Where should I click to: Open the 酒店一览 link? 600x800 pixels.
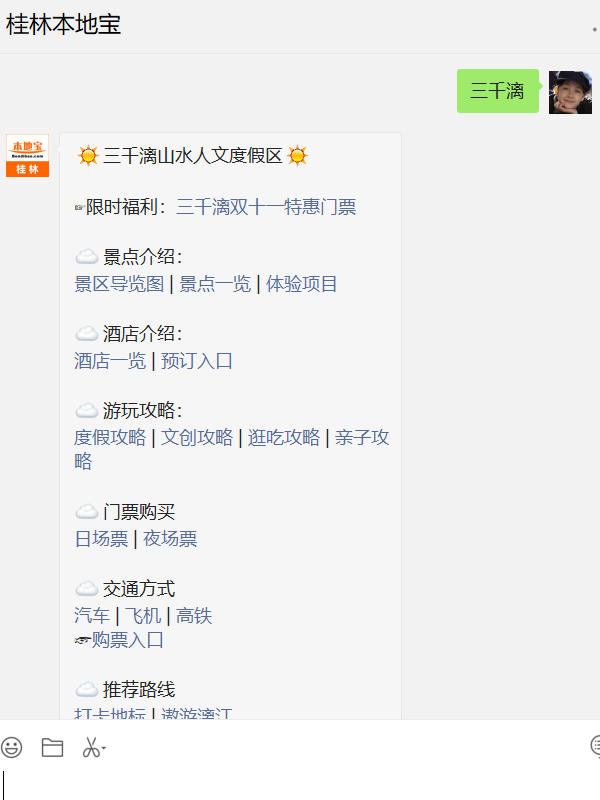[x=110, y=361]
